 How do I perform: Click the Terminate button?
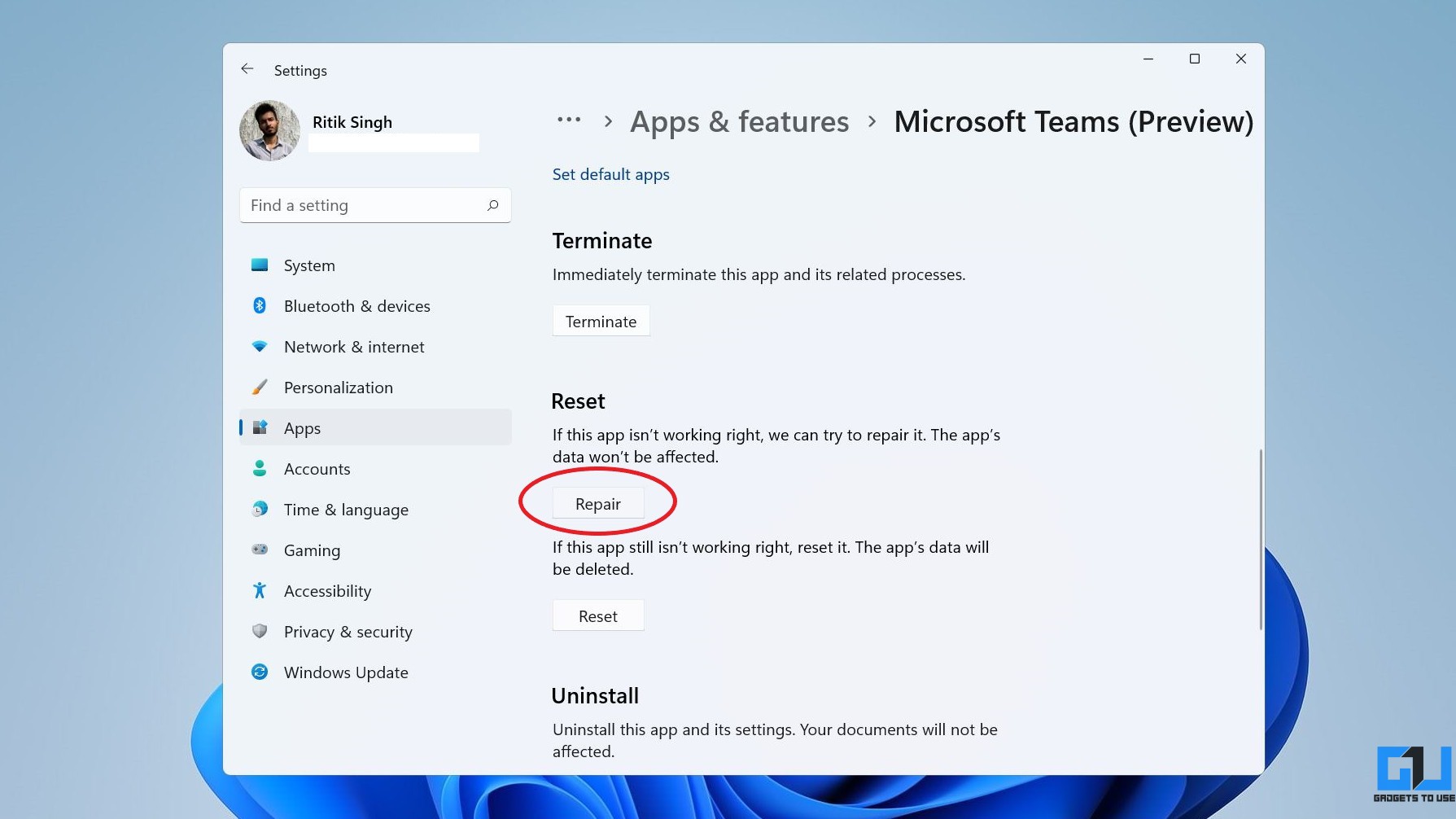pos(601,321)
